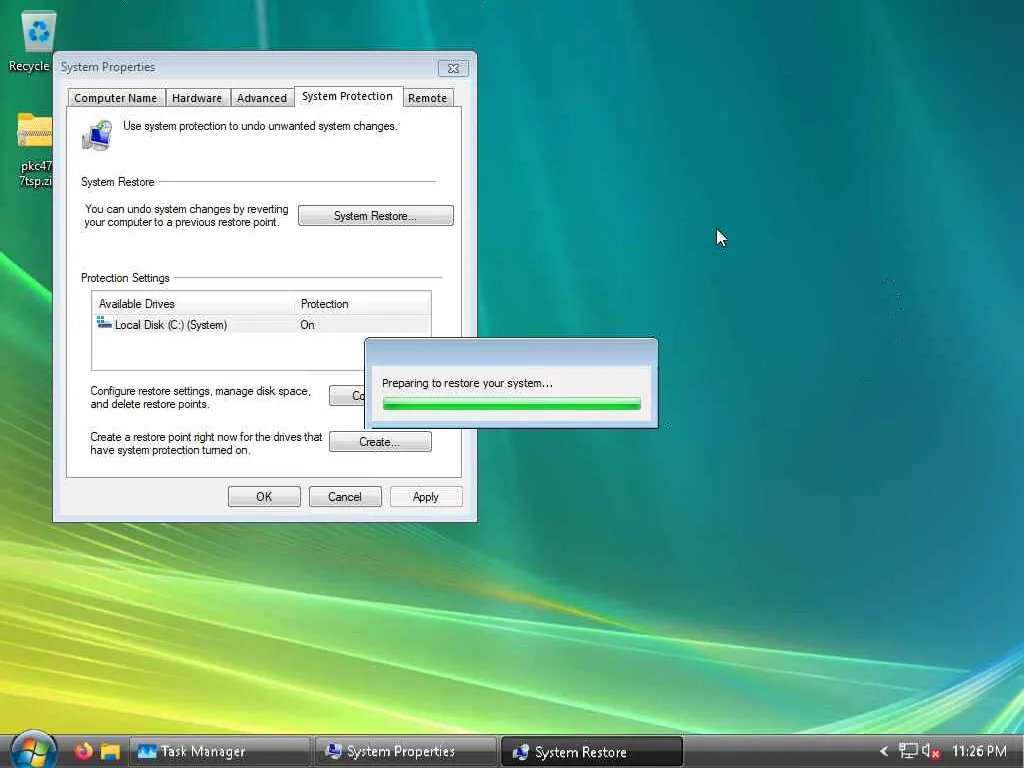This screenshot has width=1024, height=768.
Task: Select the pkc47 zip folder on the desktop
Action: tap(35, 150)
